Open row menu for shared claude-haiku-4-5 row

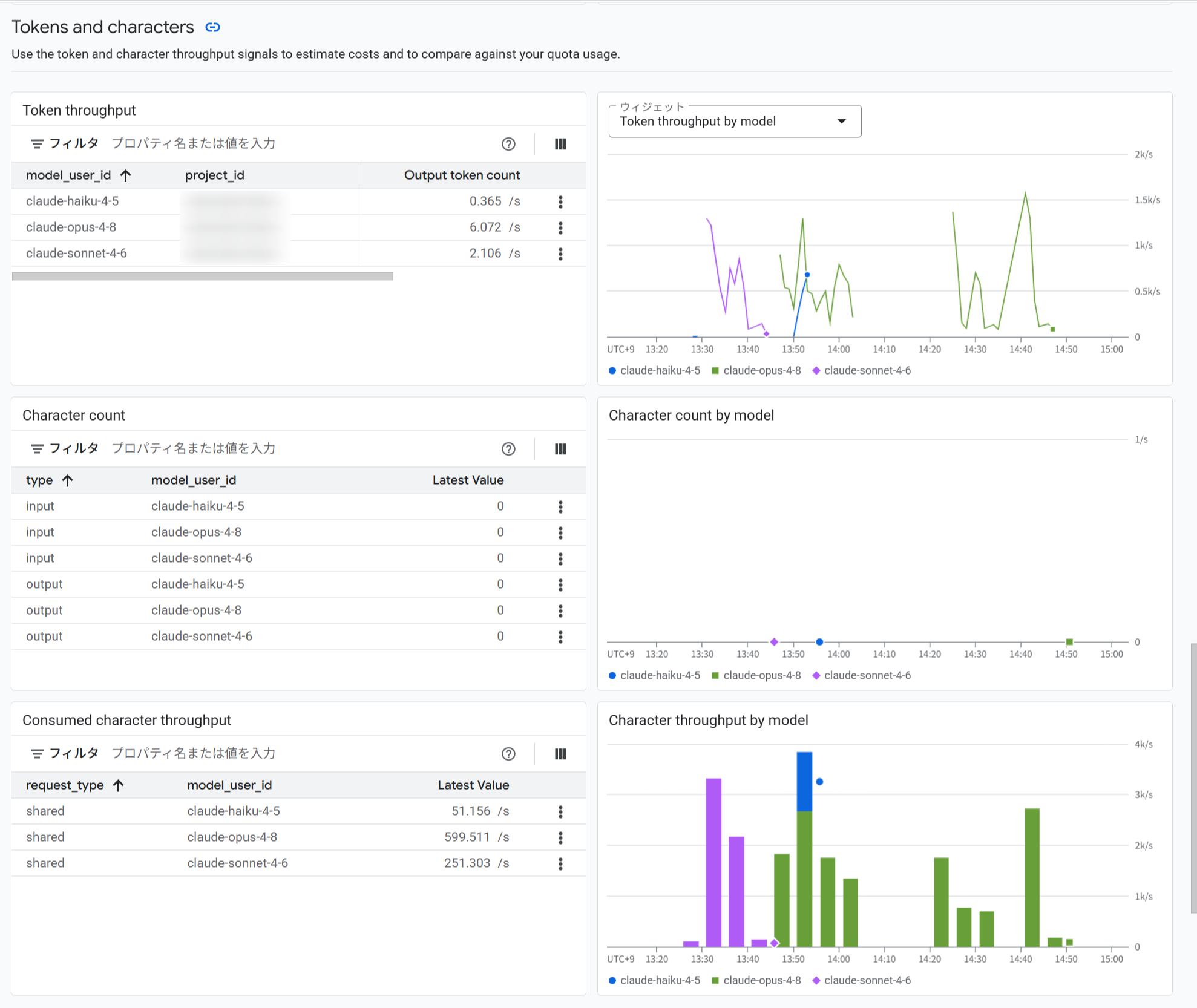[560, 811]
